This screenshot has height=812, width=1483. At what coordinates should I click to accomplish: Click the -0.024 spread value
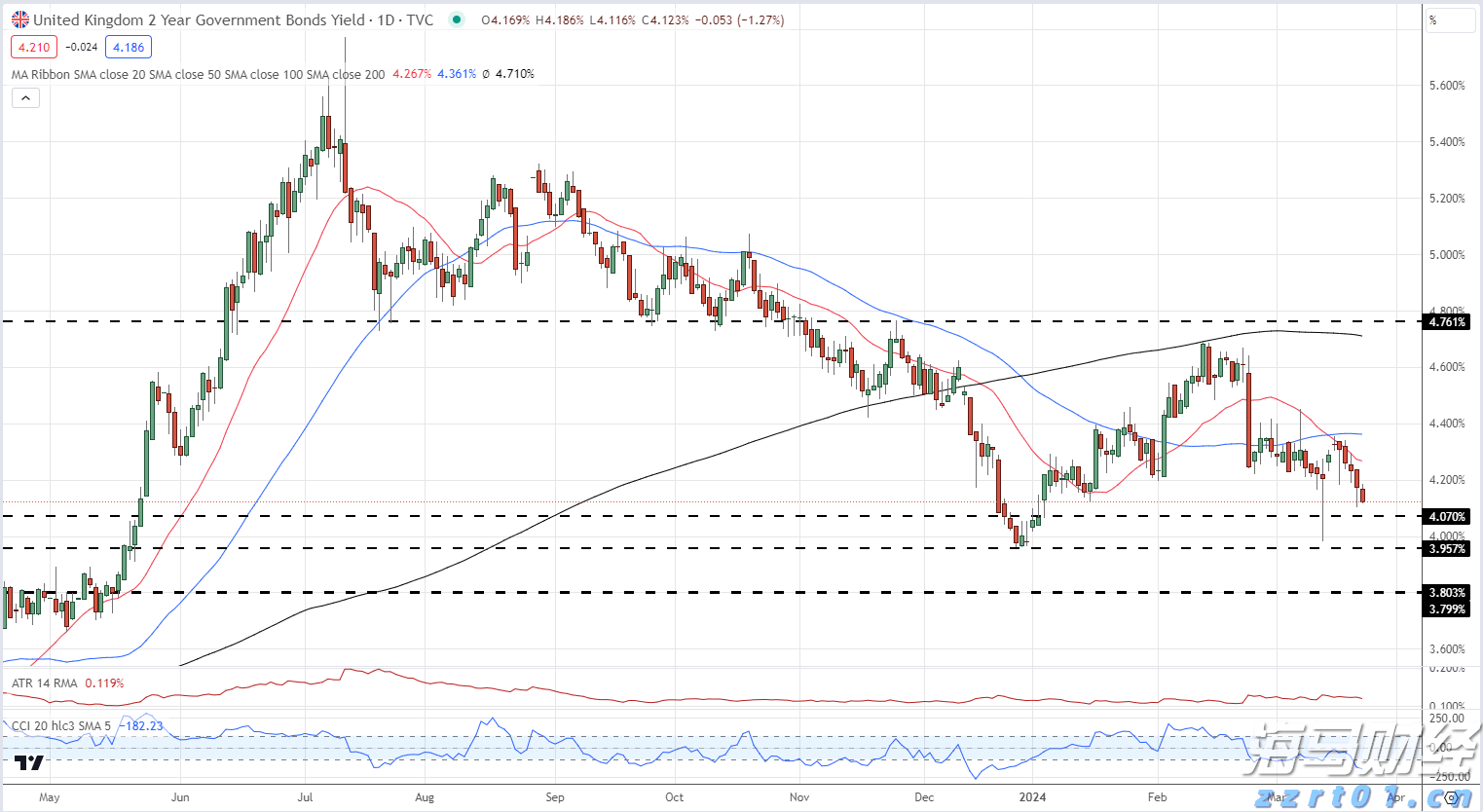pos(81,47)
